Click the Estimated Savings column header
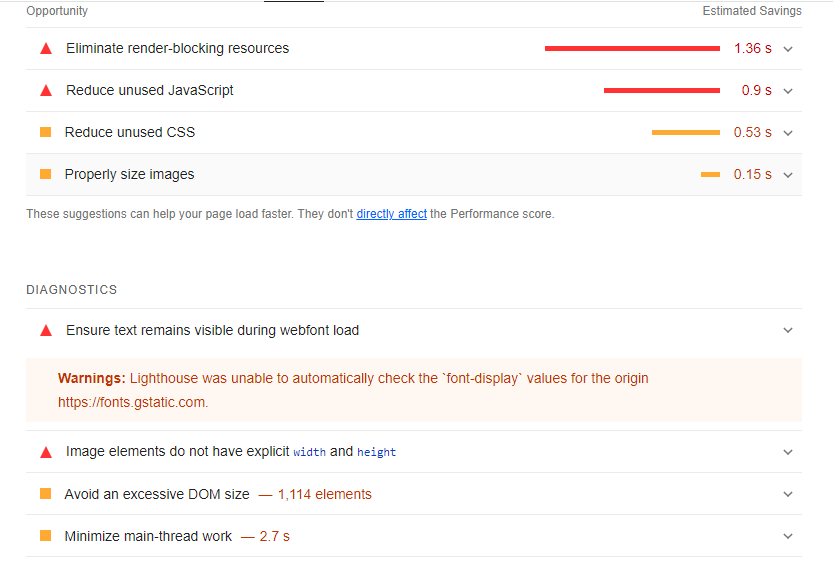 [x=751, y=11]
